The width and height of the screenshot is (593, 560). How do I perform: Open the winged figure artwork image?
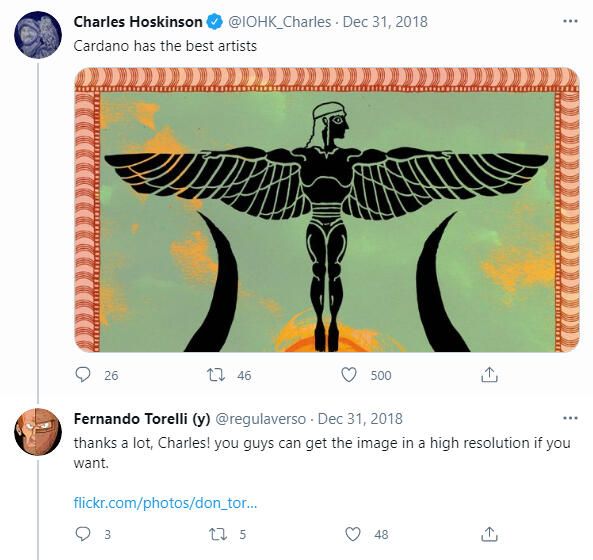327,210
